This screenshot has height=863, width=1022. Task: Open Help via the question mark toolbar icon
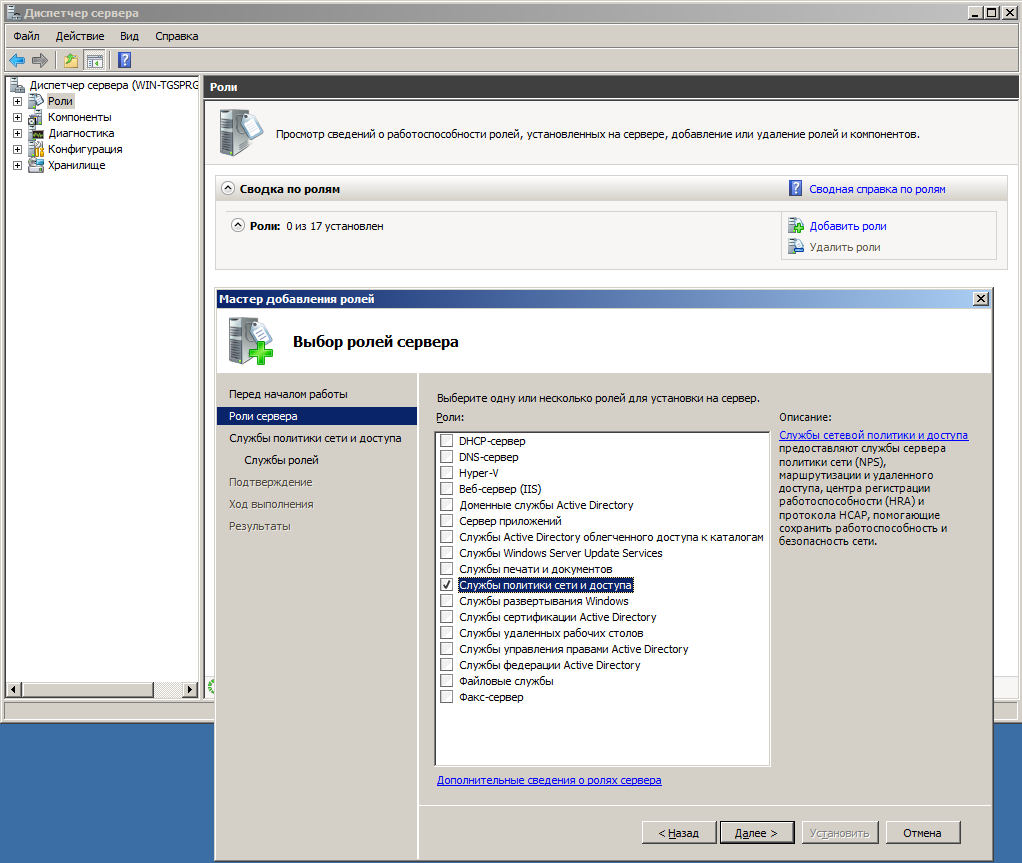[x=125, y=60]
